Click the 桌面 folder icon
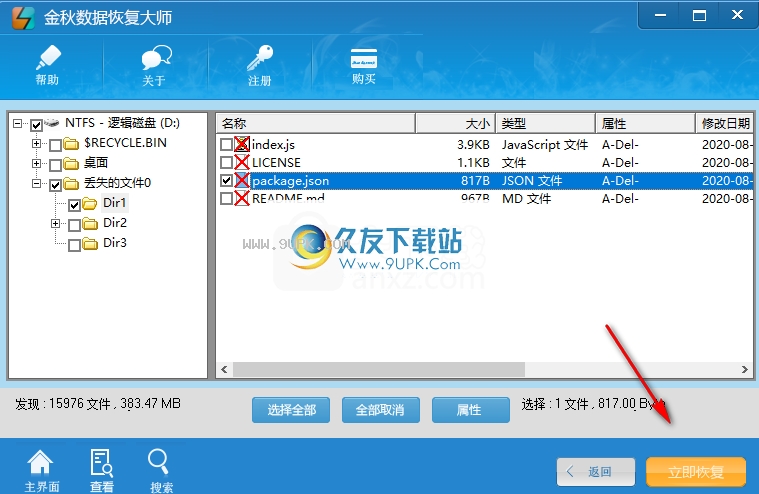Image resolution: width=759 pixels, height=494 pixels. [x=71, y=164]
